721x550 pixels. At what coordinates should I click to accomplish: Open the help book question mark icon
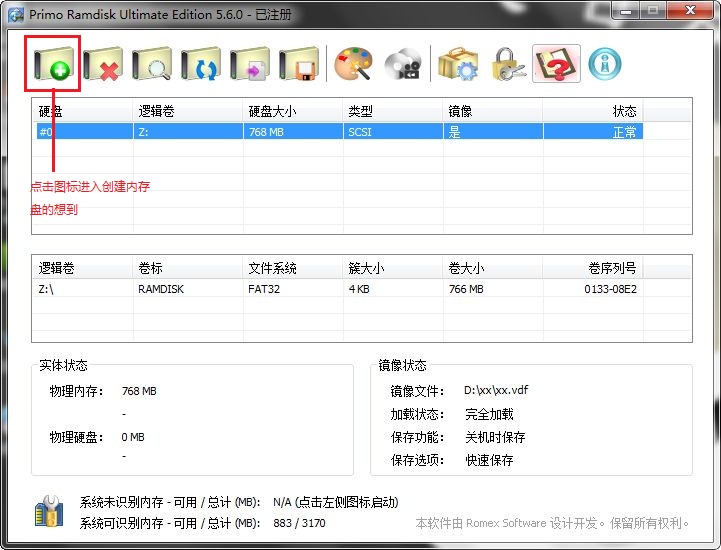[x=556, y=63]
